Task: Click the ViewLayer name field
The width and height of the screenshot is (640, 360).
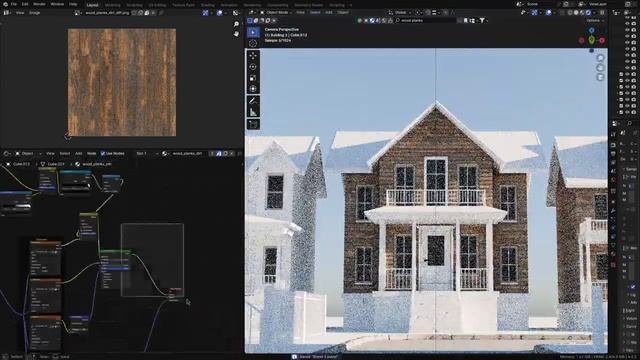Action: coord(603,4)
